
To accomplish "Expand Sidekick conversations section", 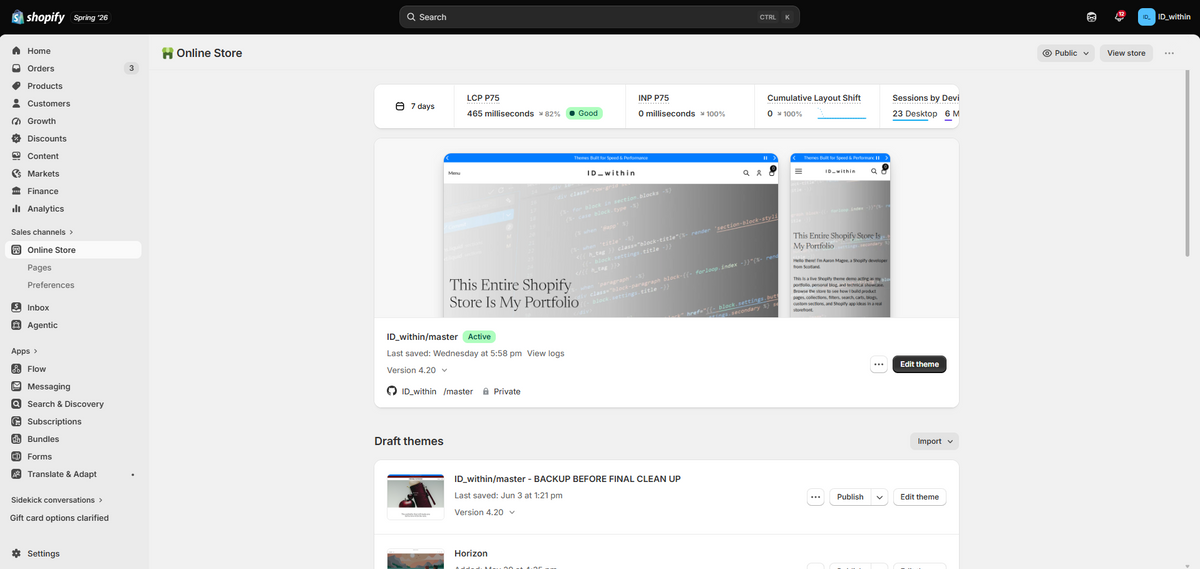I will (57, 500).
